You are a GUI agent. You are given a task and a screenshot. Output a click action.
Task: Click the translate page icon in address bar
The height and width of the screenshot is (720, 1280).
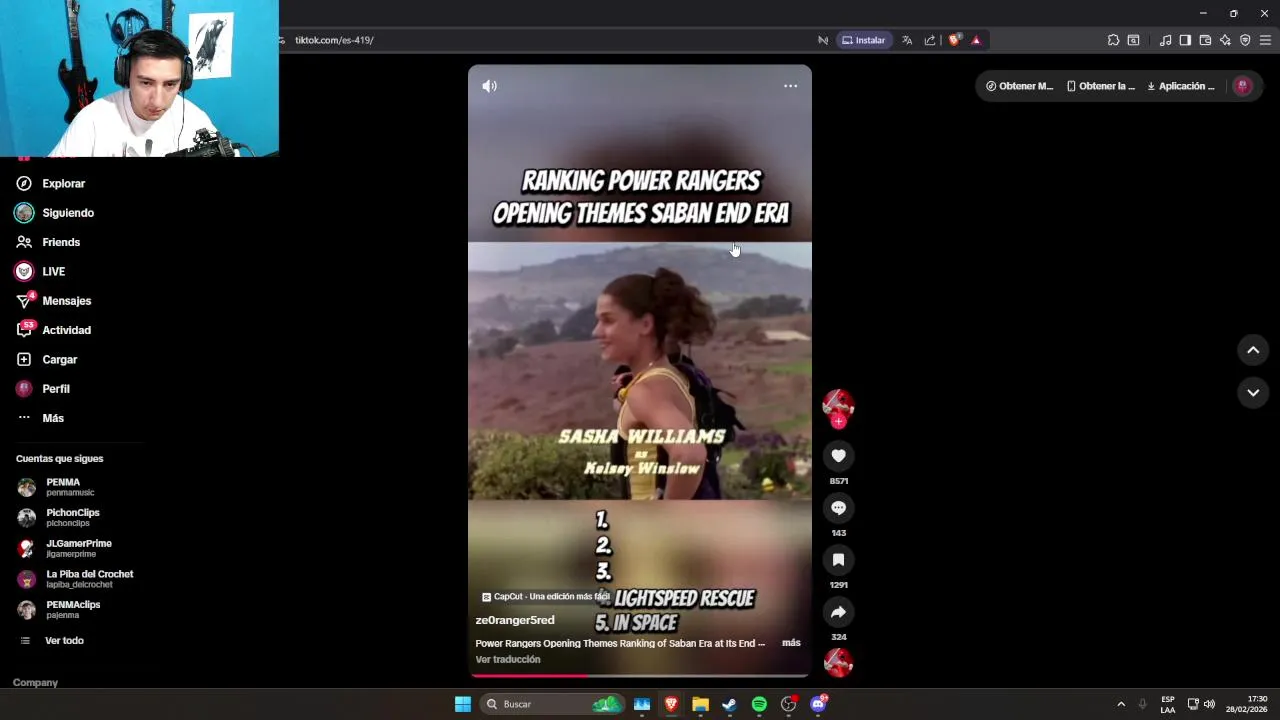click(907, 40)
